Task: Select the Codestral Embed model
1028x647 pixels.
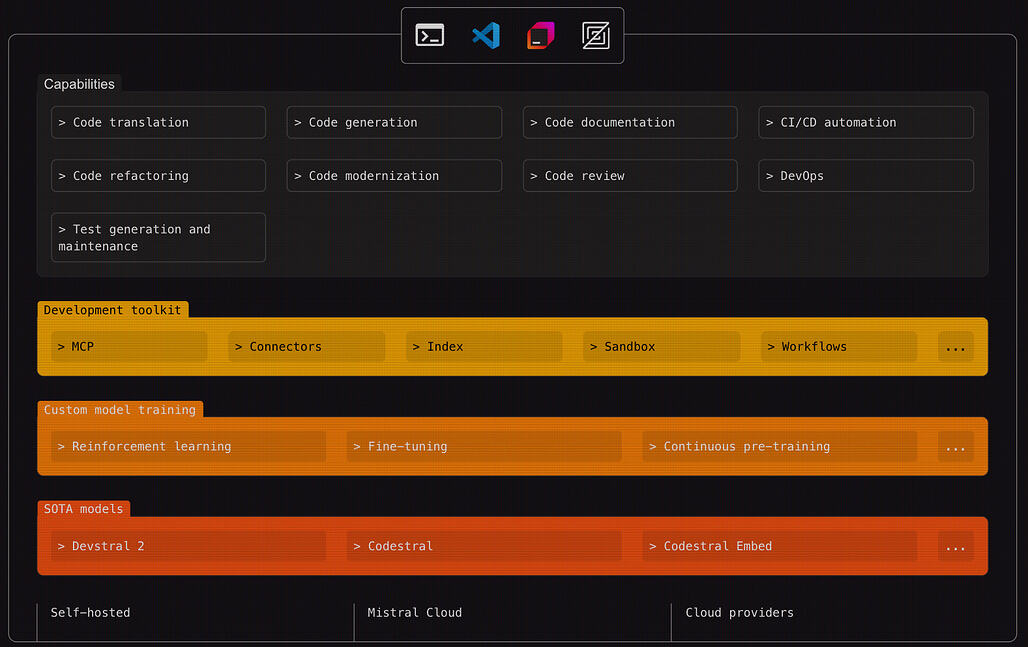Action: coord(780,546)
